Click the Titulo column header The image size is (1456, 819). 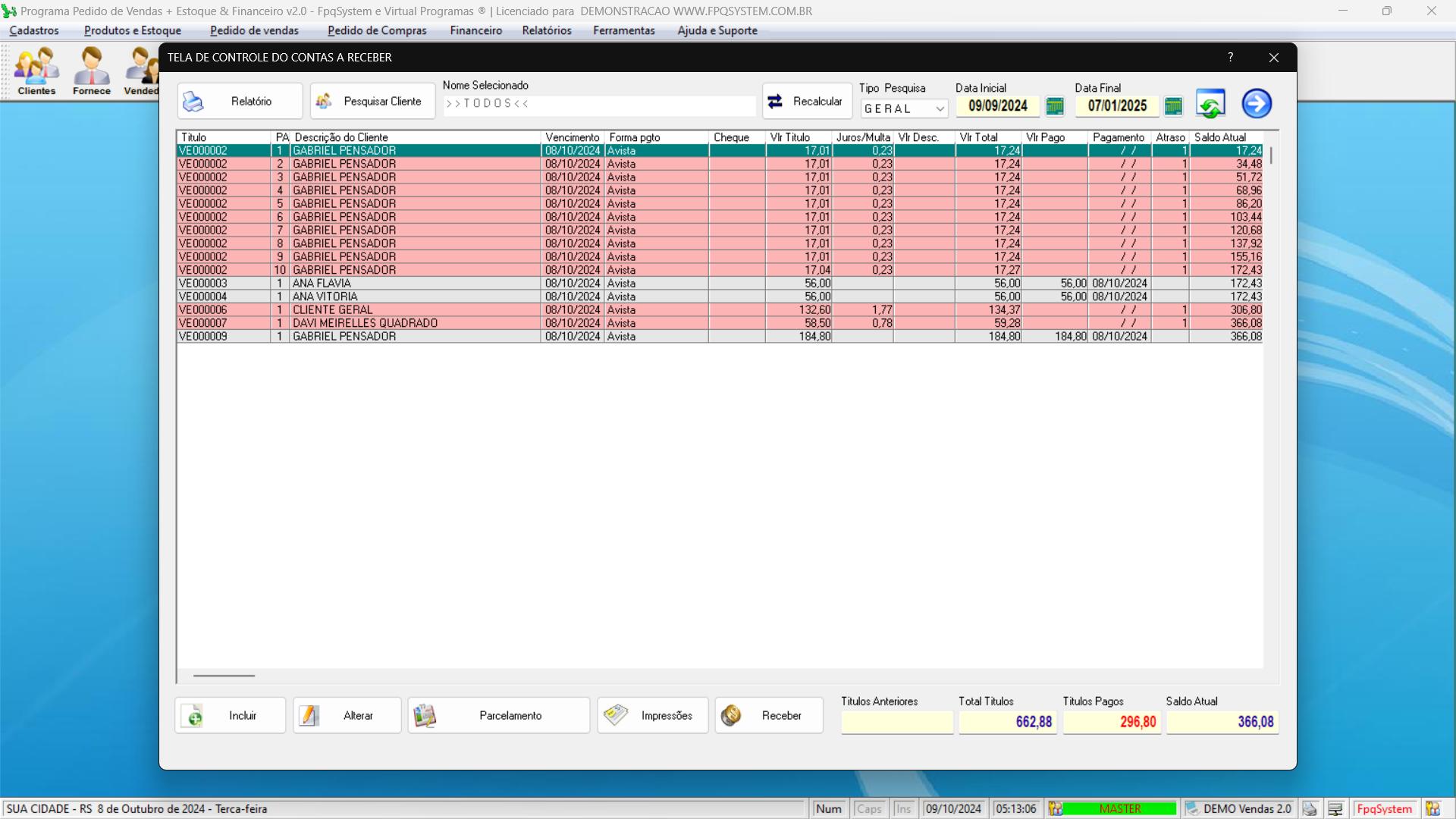[x=224, y=137]
